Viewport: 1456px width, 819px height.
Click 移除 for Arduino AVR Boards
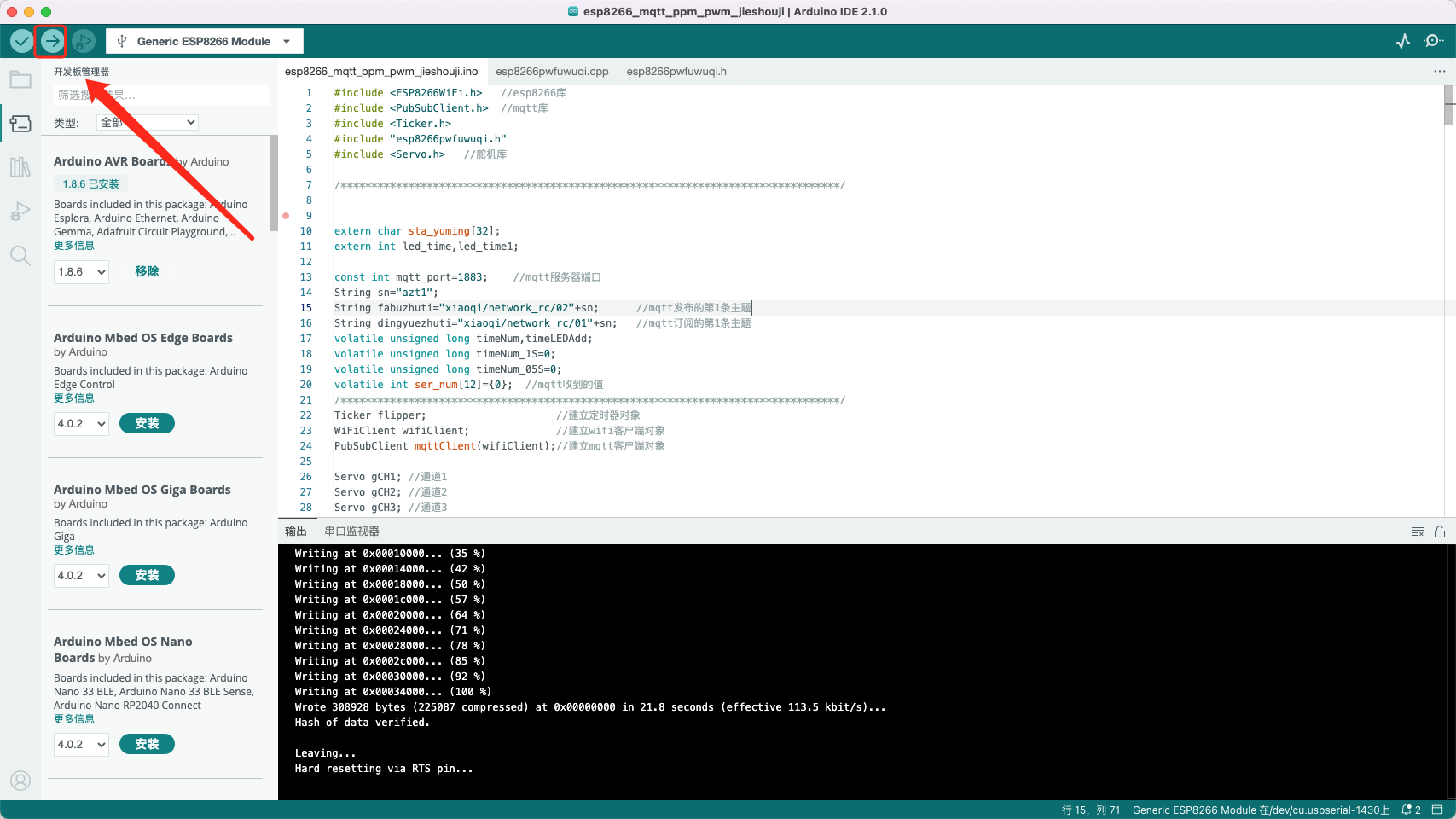147,271
